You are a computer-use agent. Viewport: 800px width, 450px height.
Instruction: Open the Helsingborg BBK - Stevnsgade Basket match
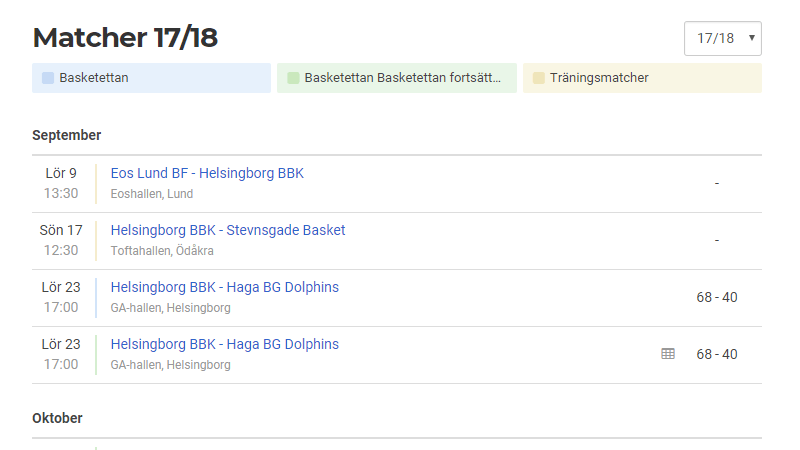click(x=228, y=230)
